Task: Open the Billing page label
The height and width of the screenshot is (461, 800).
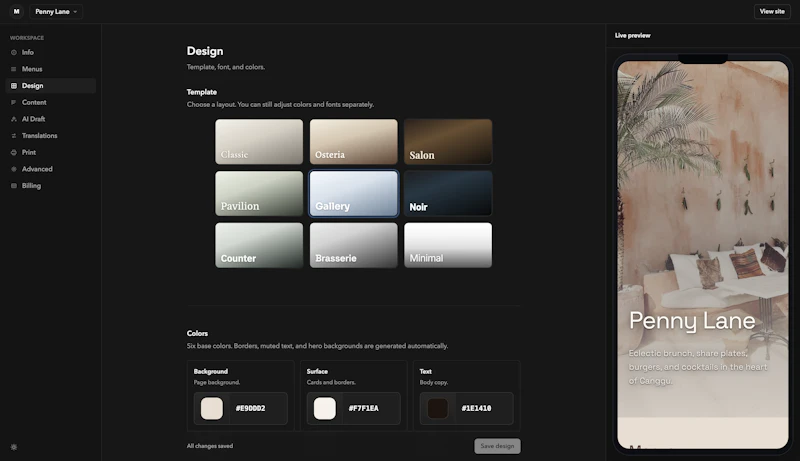Action: pyautogui.click(x=32, y=186)
